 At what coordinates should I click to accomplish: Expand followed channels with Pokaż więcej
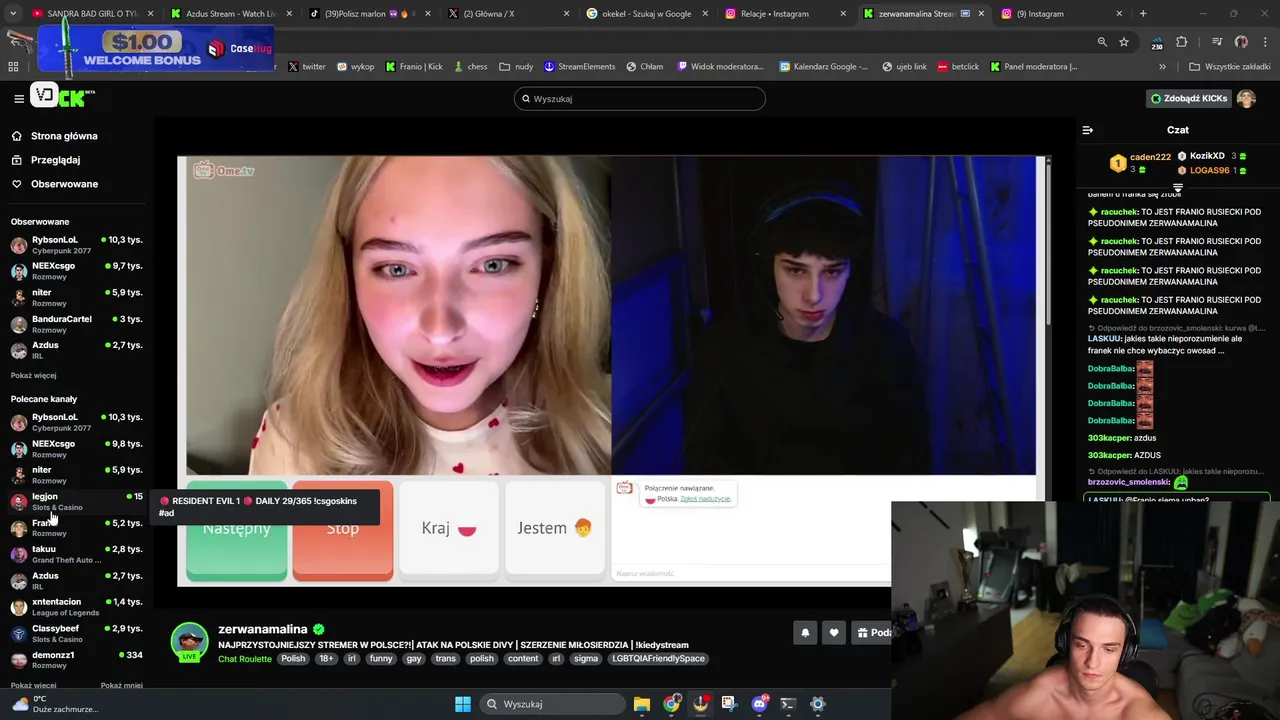click(x=34, y=375)
